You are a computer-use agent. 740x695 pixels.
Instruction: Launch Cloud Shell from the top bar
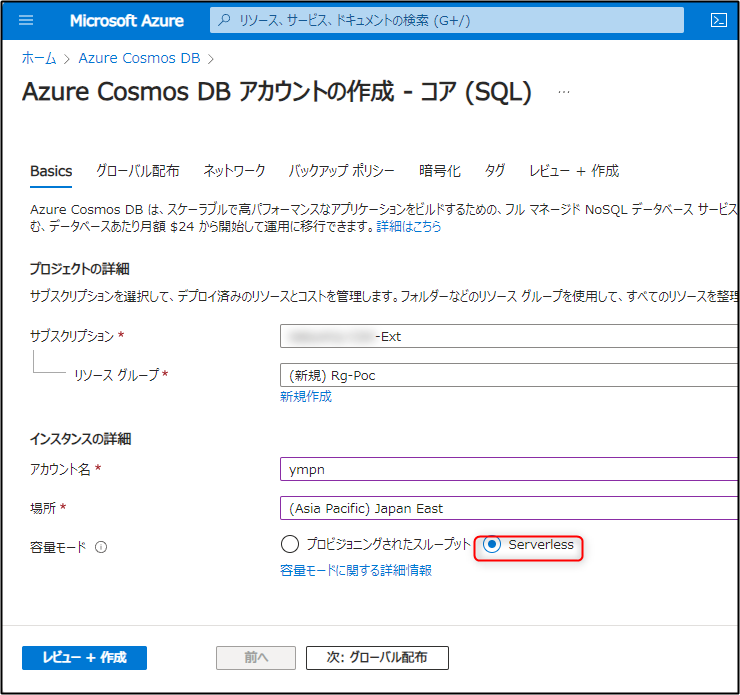[718, 20]
